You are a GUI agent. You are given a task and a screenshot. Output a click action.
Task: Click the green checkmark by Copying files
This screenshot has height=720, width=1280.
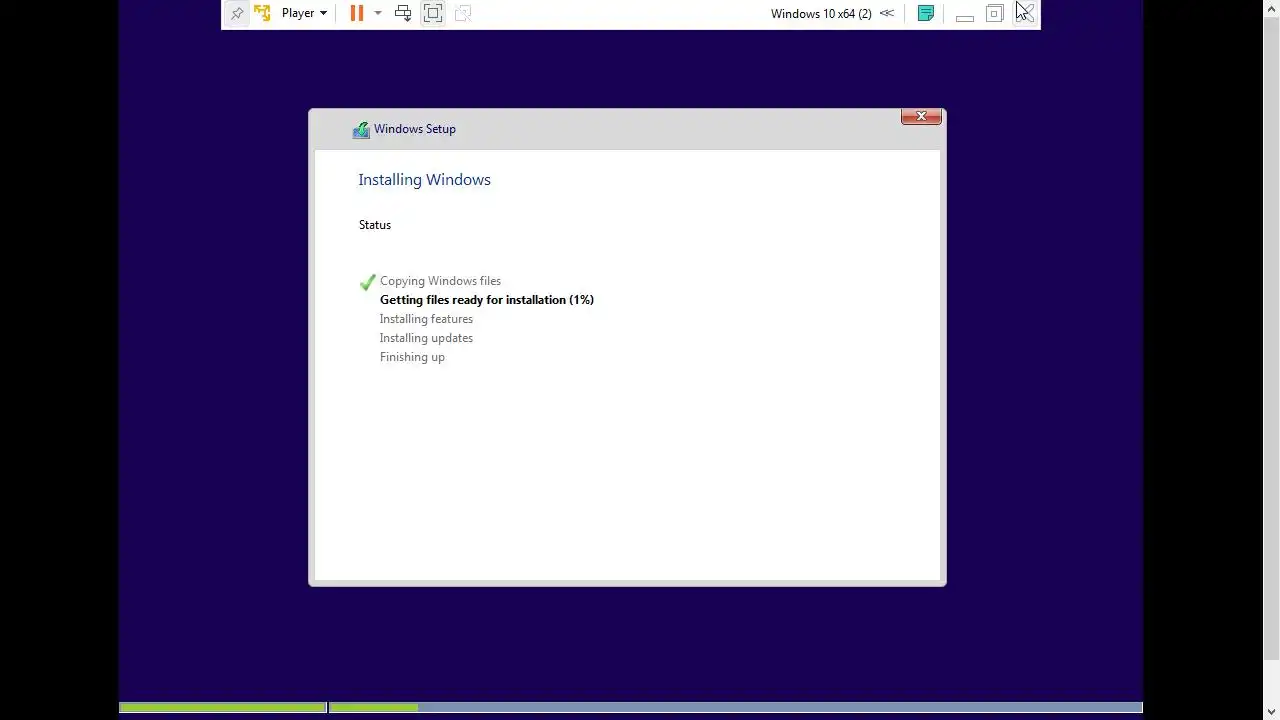(x=367, y=282)
